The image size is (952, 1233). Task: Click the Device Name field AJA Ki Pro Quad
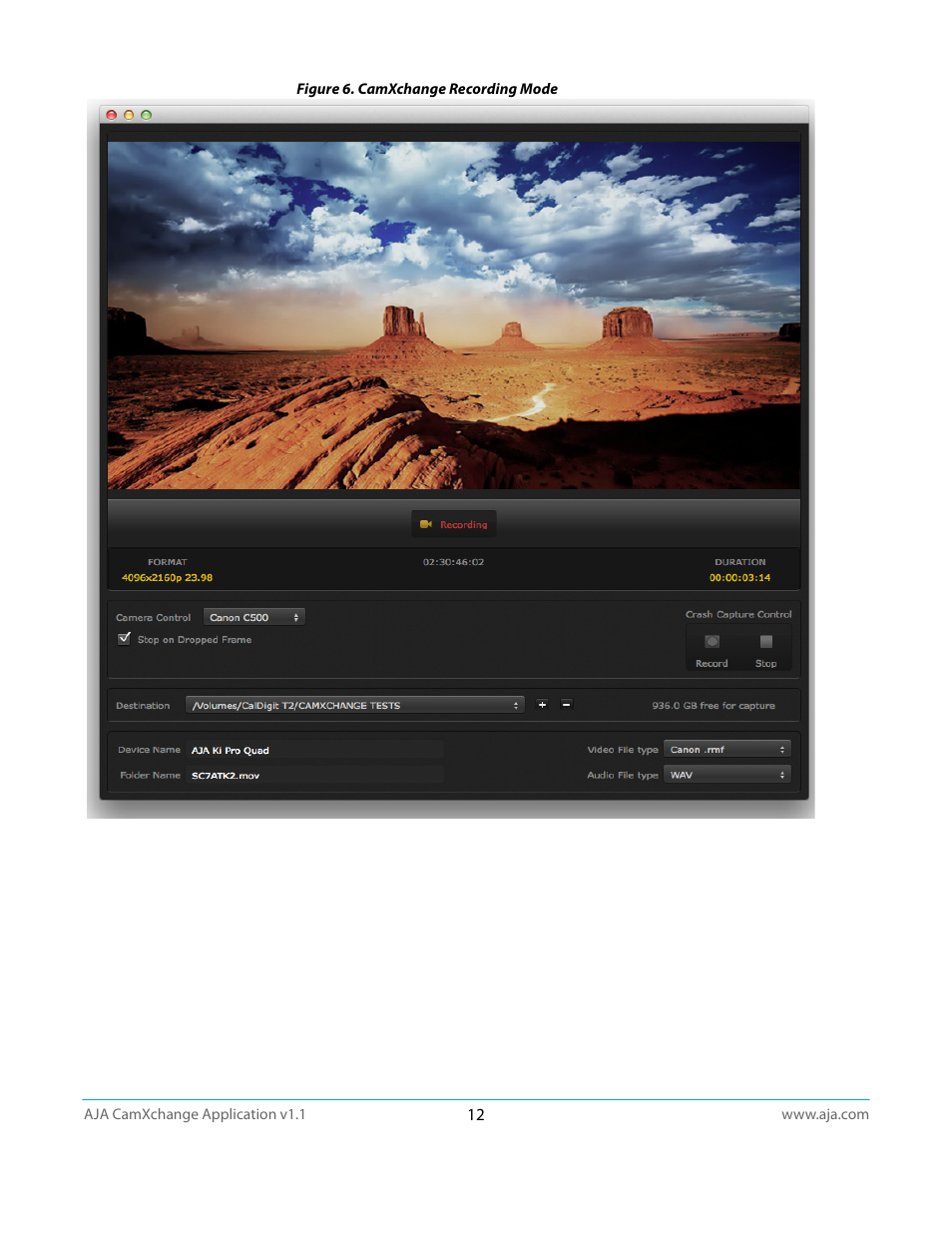(316, 750)
